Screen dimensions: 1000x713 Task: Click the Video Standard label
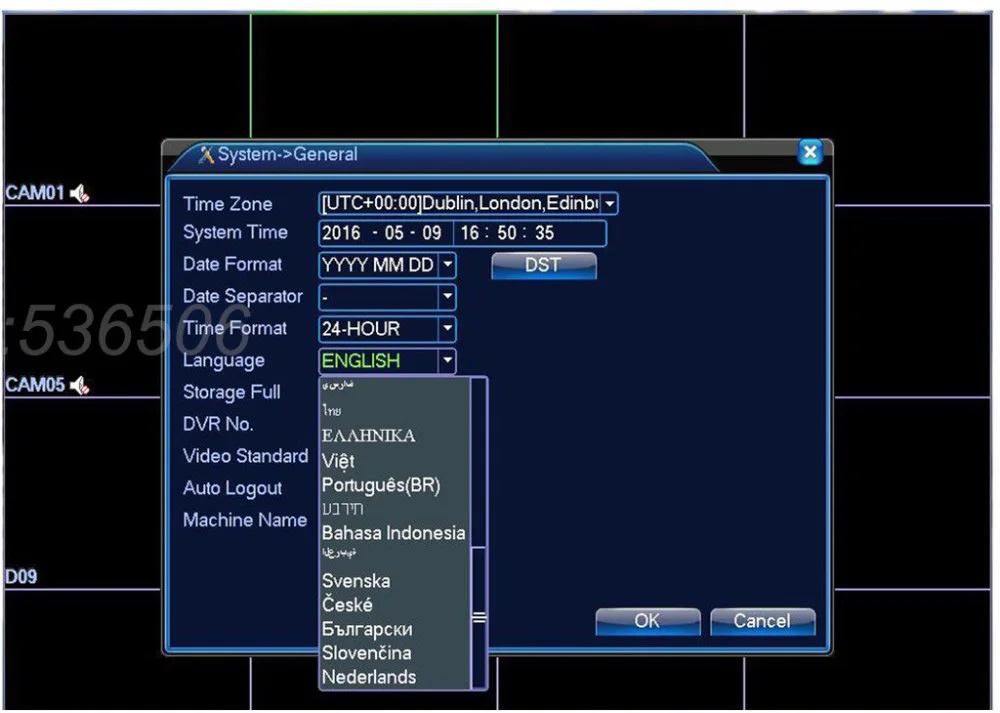(246, 456)
